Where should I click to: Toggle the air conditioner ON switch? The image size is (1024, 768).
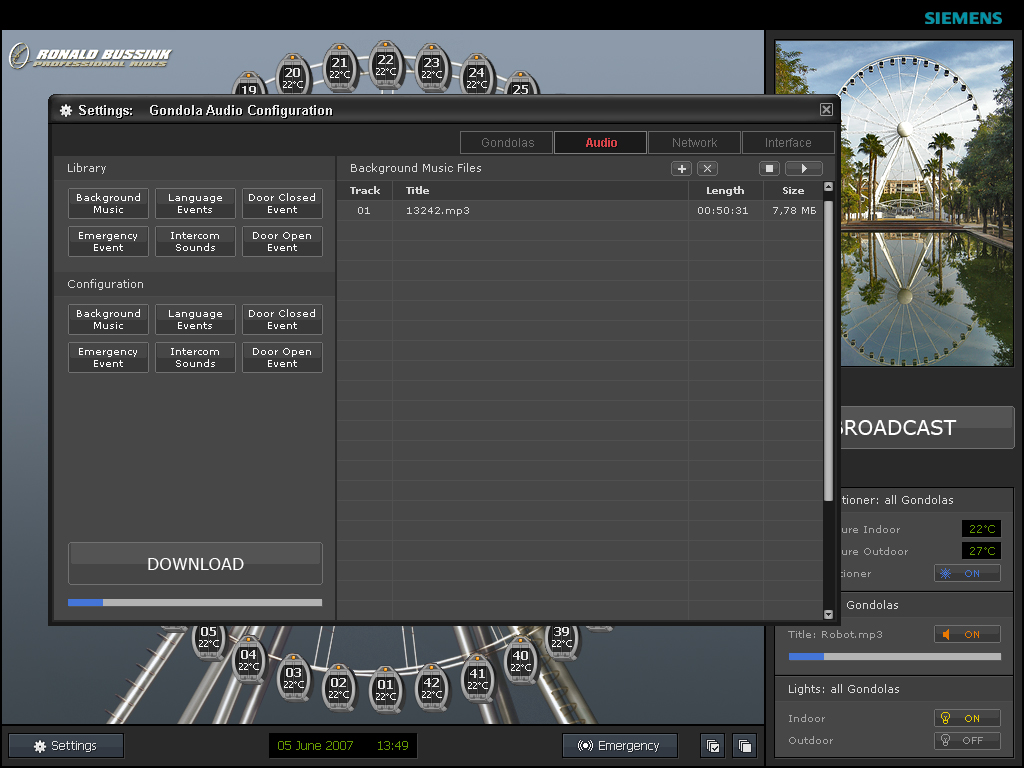click(x=967, y=574)
